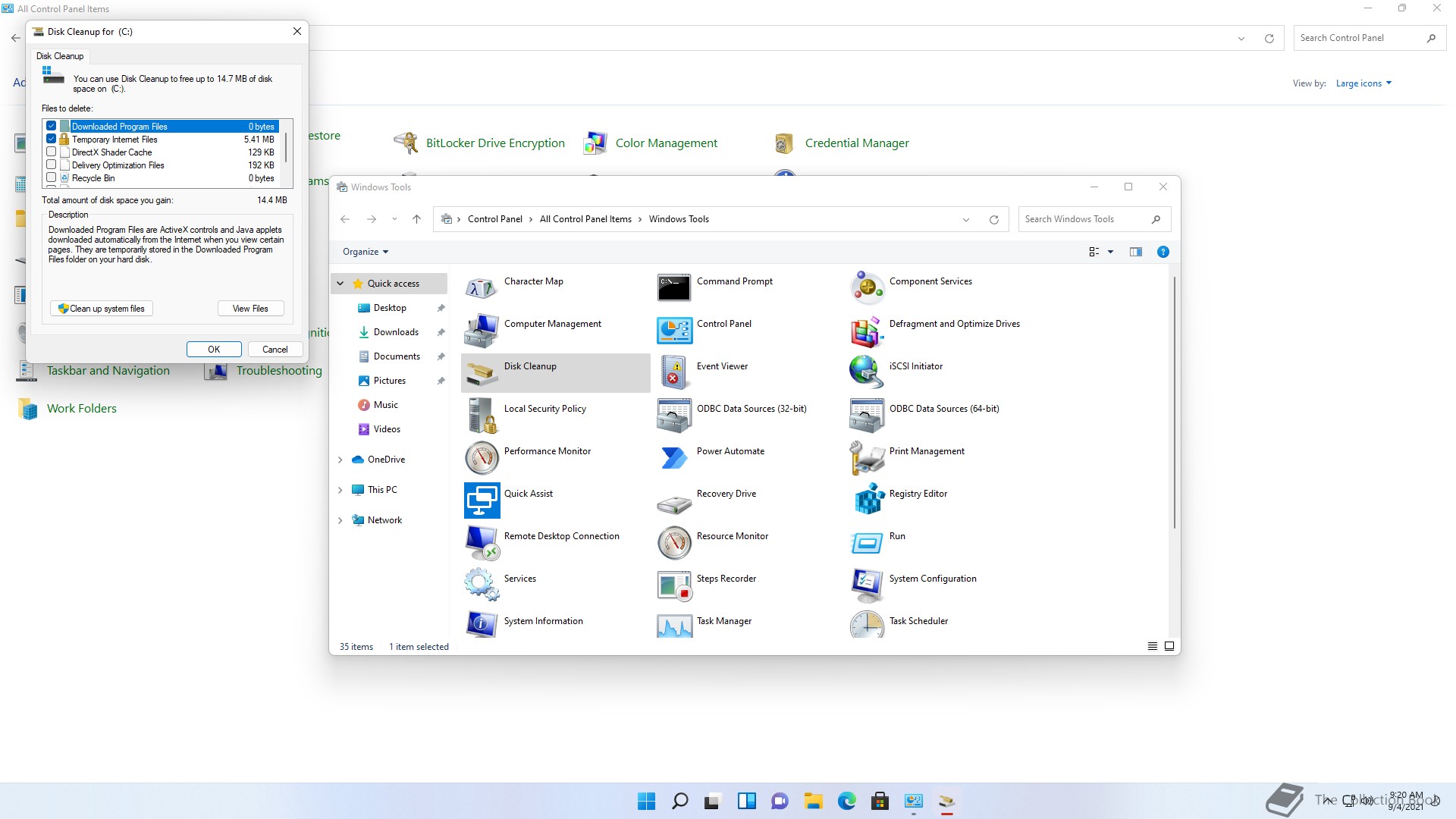The height and width of the screenshot is (819, 1456).
Task: Select the Disk Cleanup icon in Windows Tools
Action: [x=482, y=373]
